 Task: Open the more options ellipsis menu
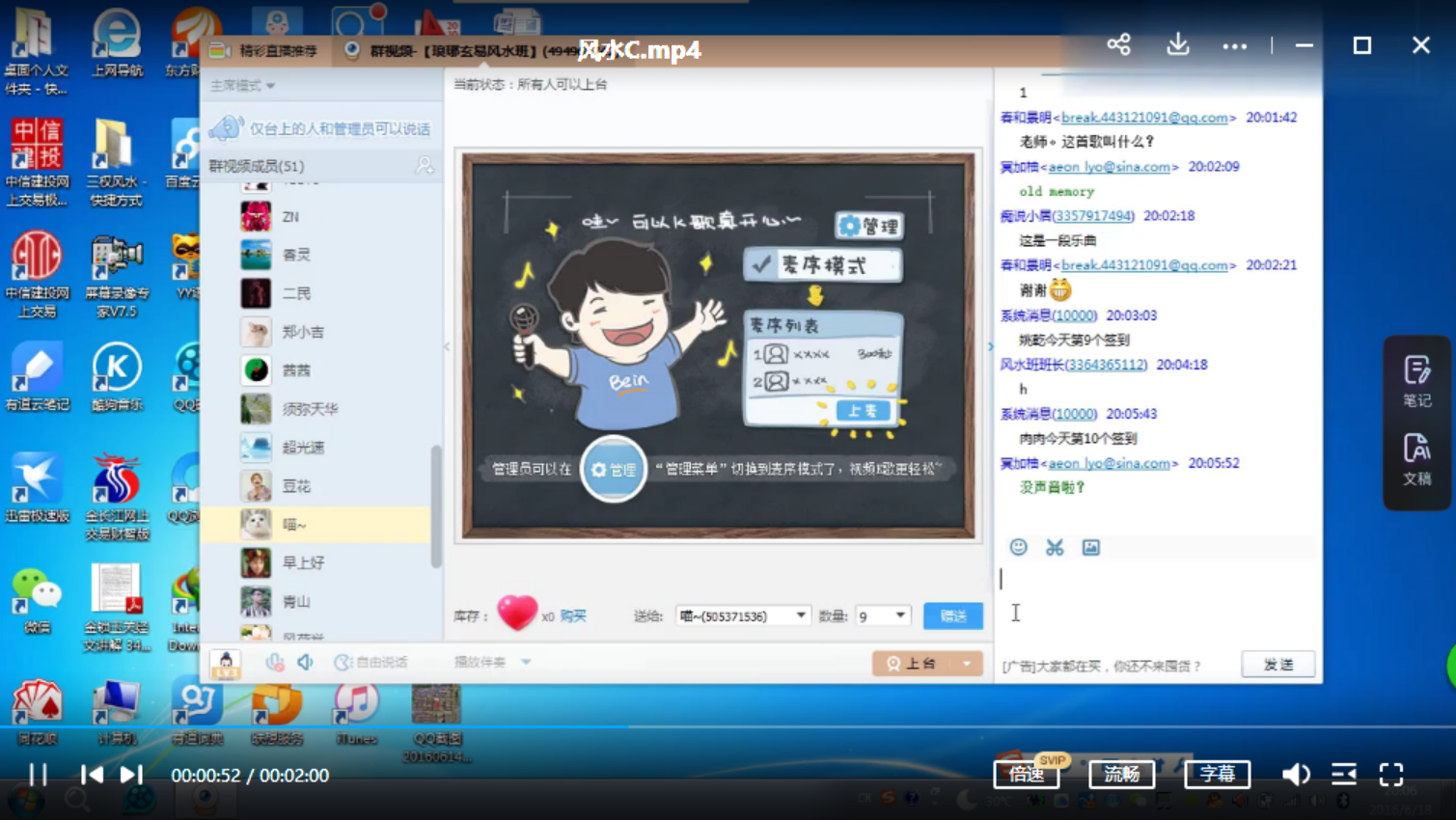pos(1234,45)
